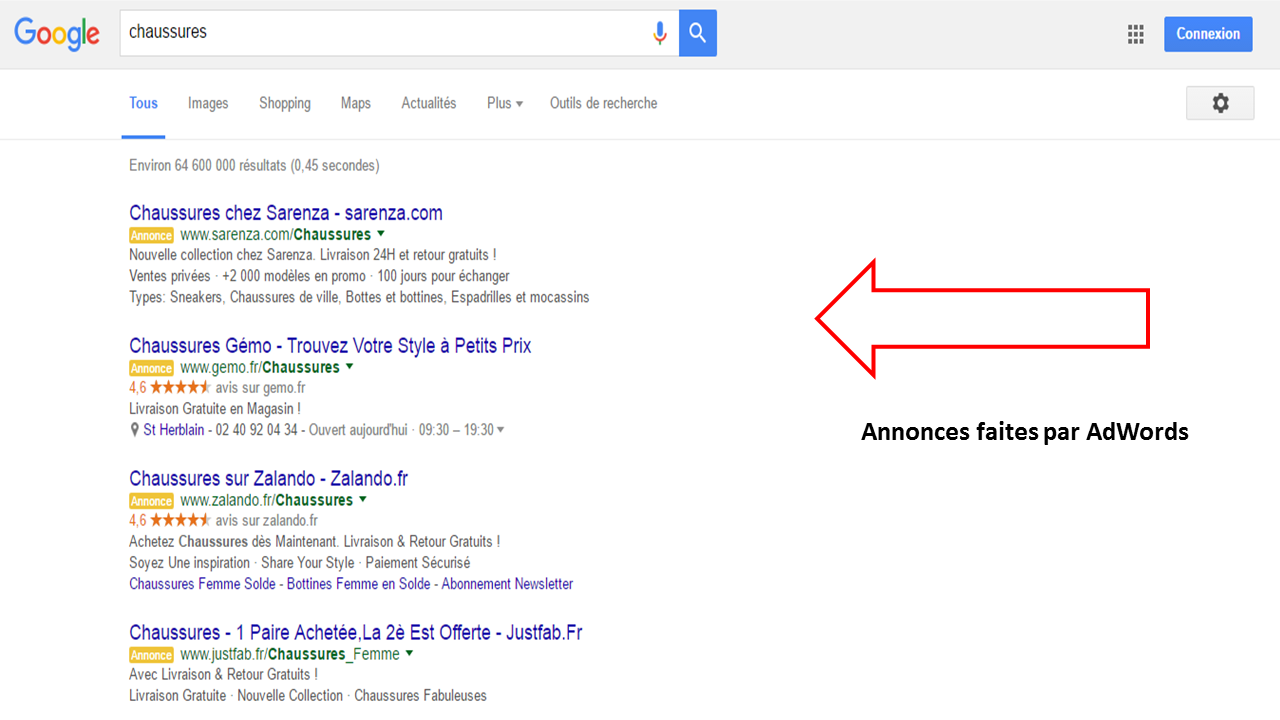Image resolution: width=1280 pixels, height=720 pixels.
Task: Click the Annonce badge on the Gémo ad
Action: (151, 369)
